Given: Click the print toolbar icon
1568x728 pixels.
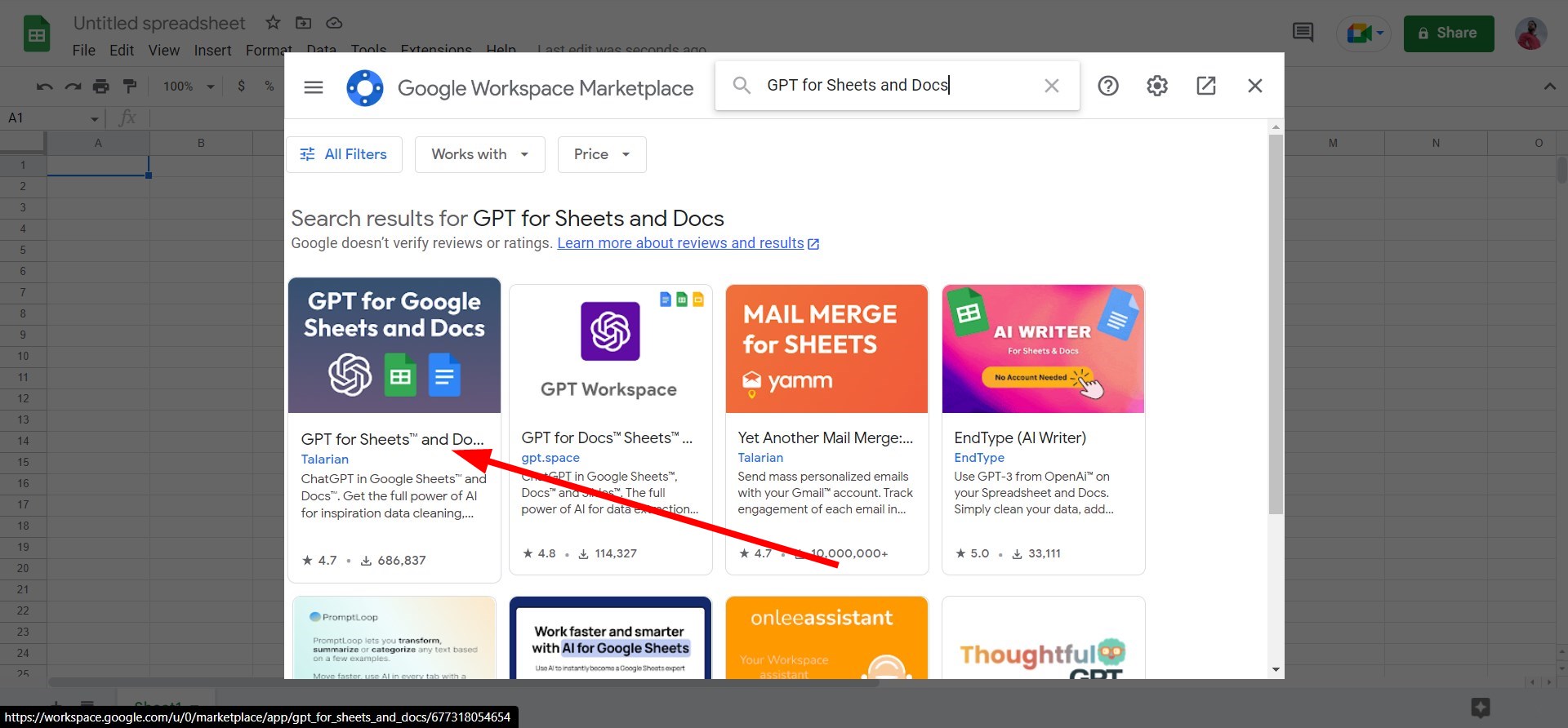Looking at the screenshot, I should coord(101,86).
